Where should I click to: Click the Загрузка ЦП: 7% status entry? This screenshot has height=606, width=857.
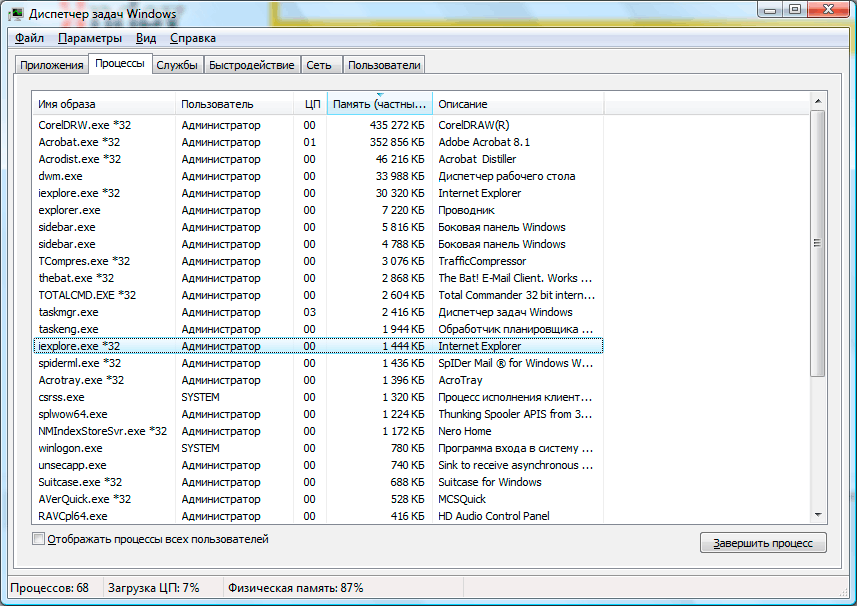154,588
